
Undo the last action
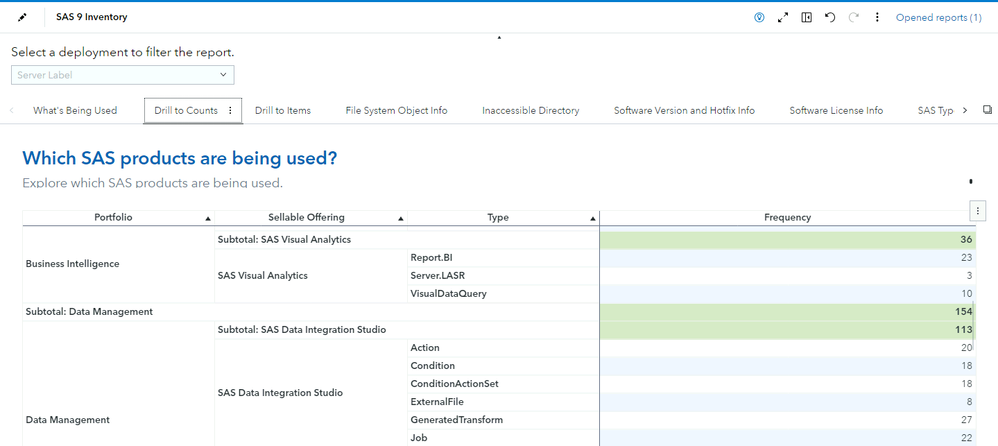tap(830, 18)
